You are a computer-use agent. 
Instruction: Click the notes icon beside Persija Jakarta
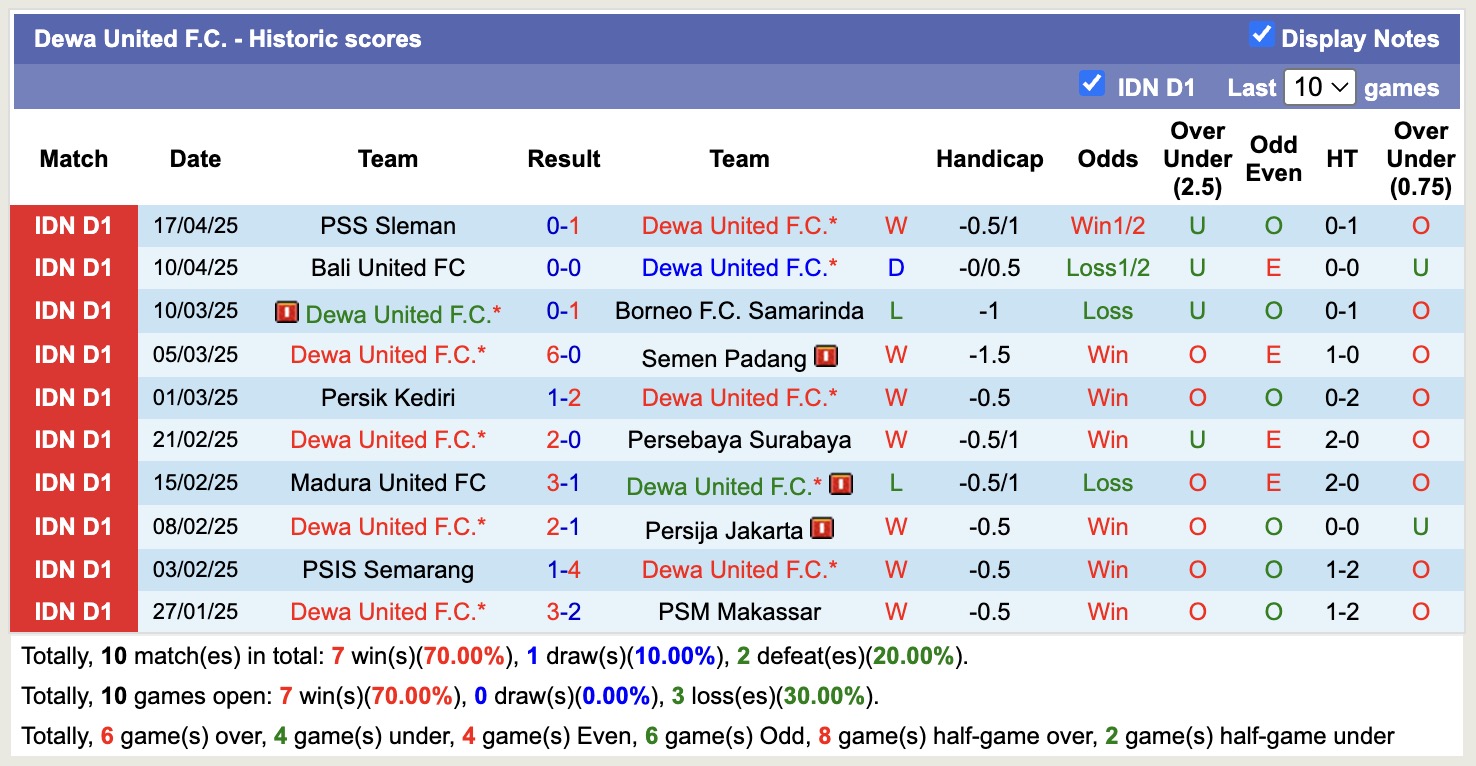pos(821,526)
